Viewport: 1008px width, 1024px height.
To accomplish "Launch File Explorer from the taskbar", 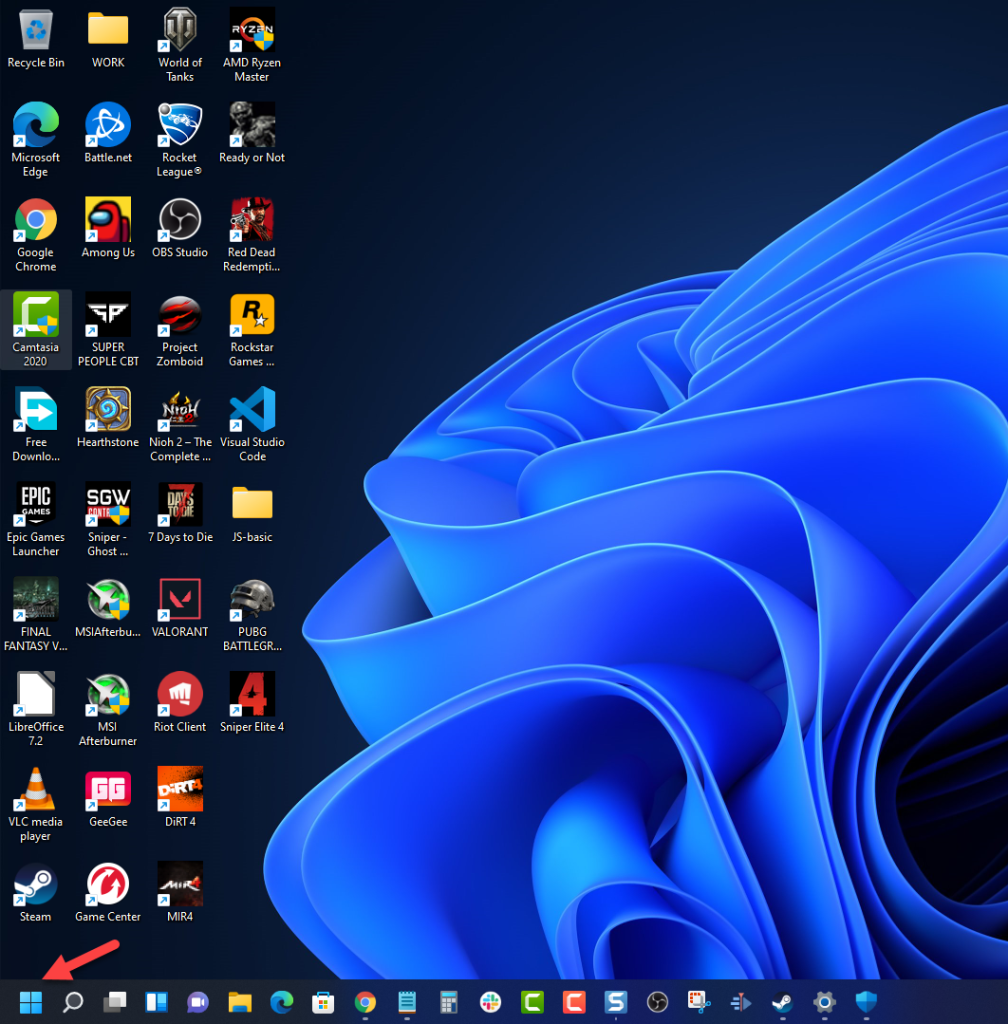I will click(240, 1001).
